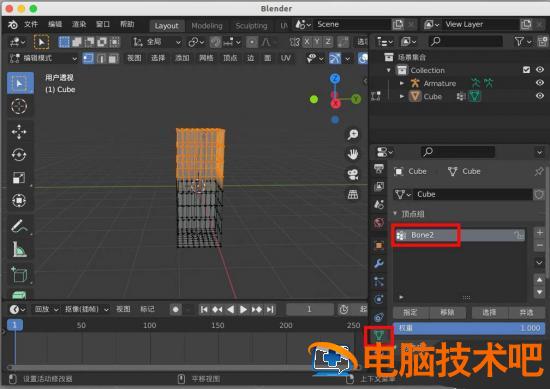The height and width of the screenshot is (389, 550).
Task: Open the Edit menu
Action: pos(55,24)
